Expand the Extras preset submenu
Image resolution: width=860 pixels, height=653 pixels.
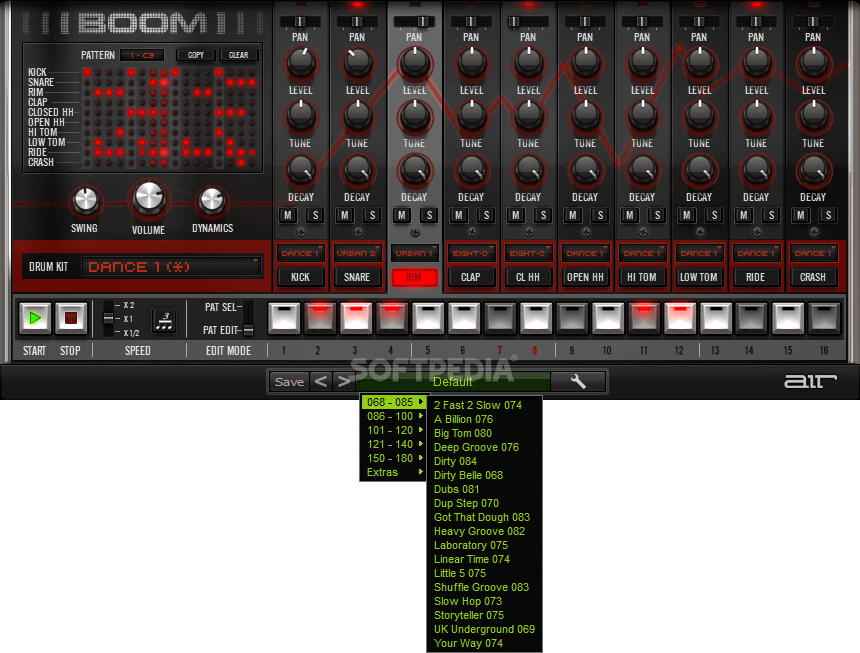coord(393,472)
